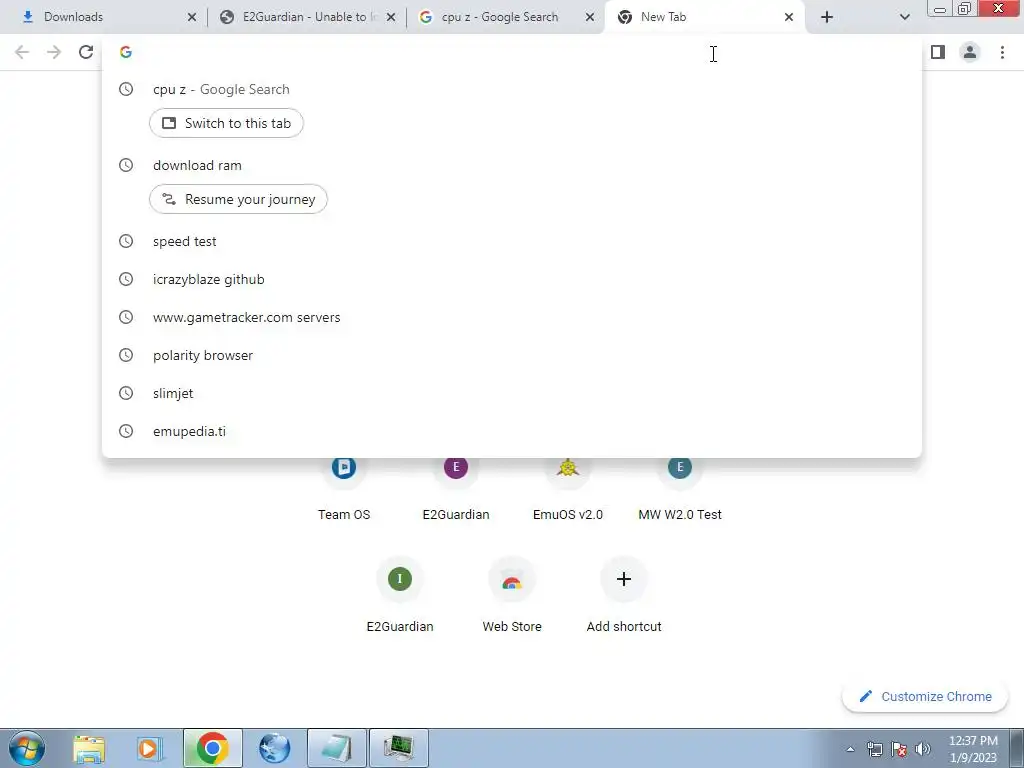Image resolution: width=1024 pixels, height=768 pixels.
Task: Select the 'emupedia.ti' suggestion
Action: (512, 431)
